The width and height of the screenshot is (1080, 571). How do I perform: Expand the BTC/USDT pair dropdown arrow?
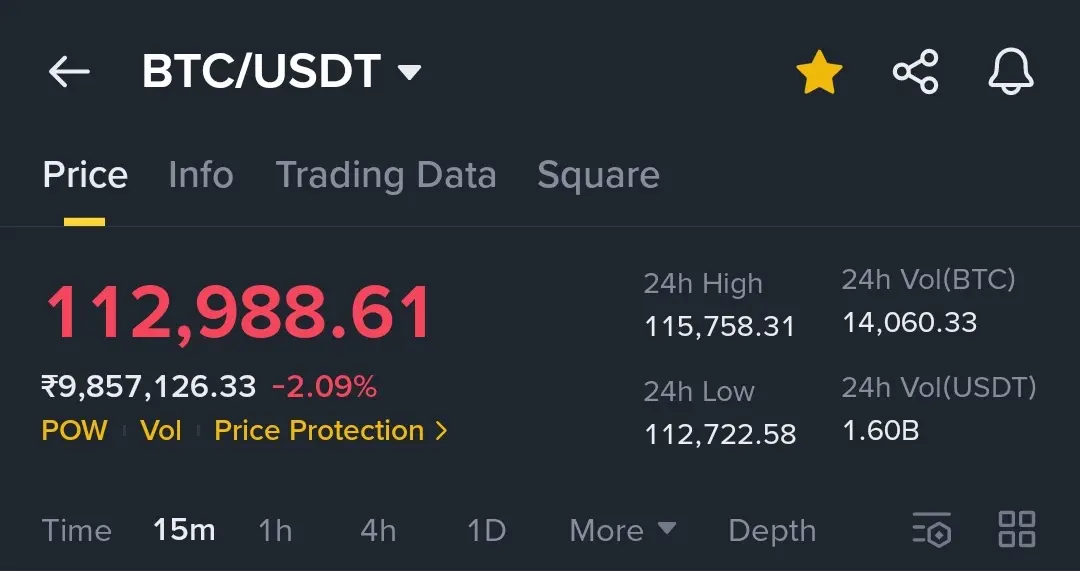[x=410, y=72]
